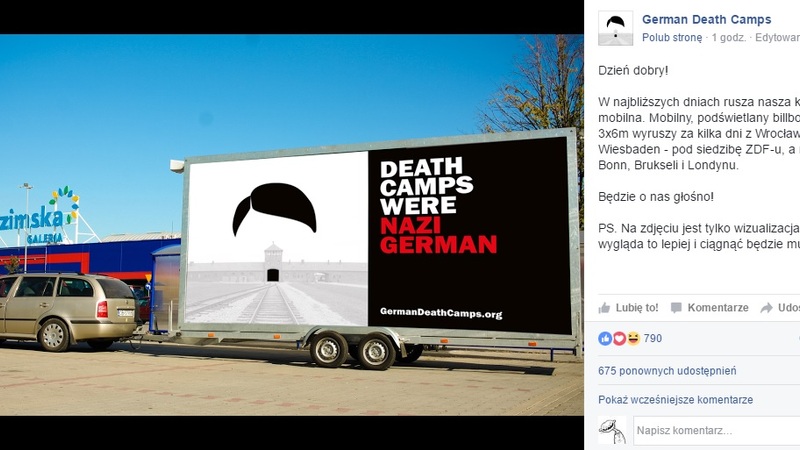This screenshot has width=800, height=450.
Task: Click the blue Like reaction icon
Action: pyautogui.click(x=604, y=339)
